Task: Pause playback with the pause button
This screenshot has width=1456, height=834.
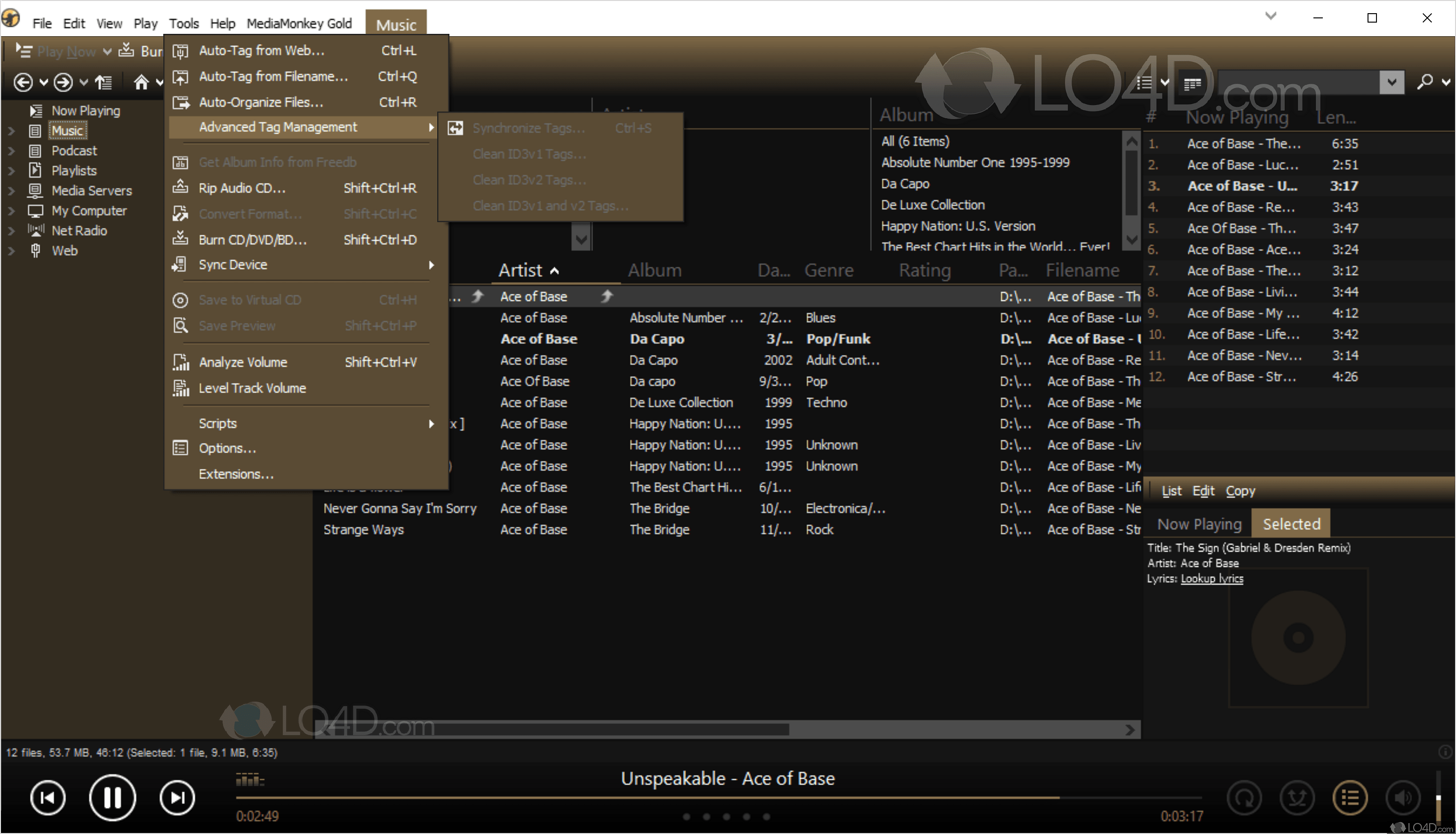Action: 112,797
